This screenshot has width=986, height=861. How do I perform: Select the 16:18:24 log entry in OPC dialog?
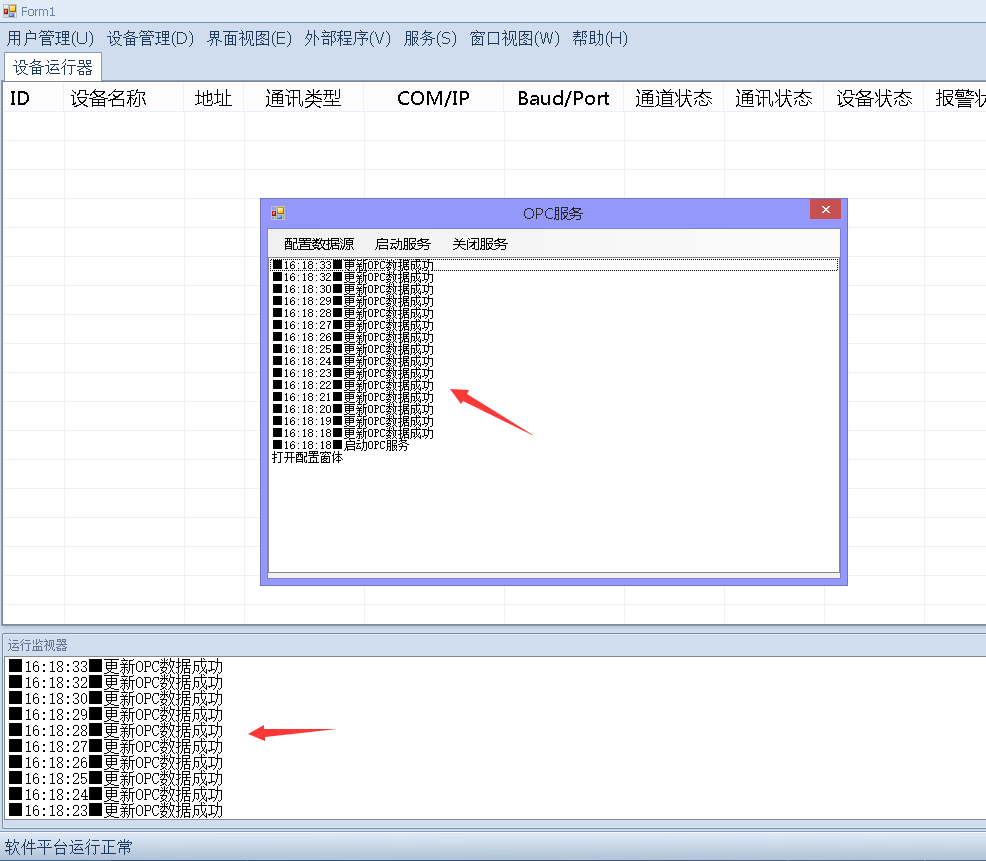click(554, 361)
